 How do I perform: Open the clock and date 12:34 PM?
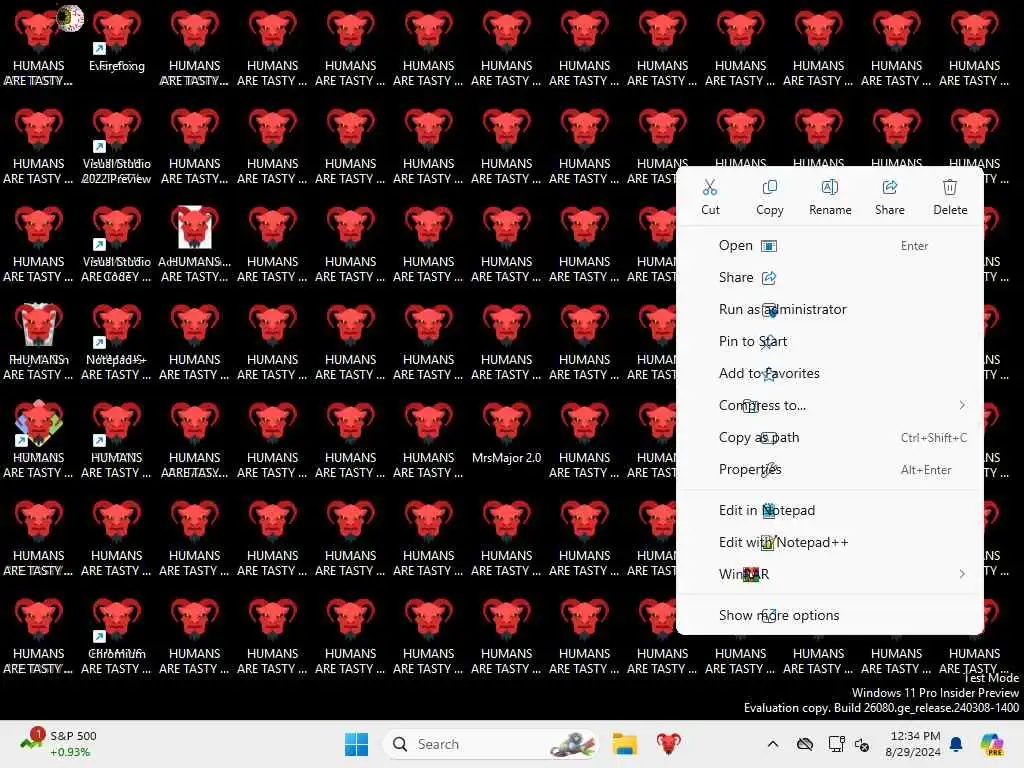914,744
